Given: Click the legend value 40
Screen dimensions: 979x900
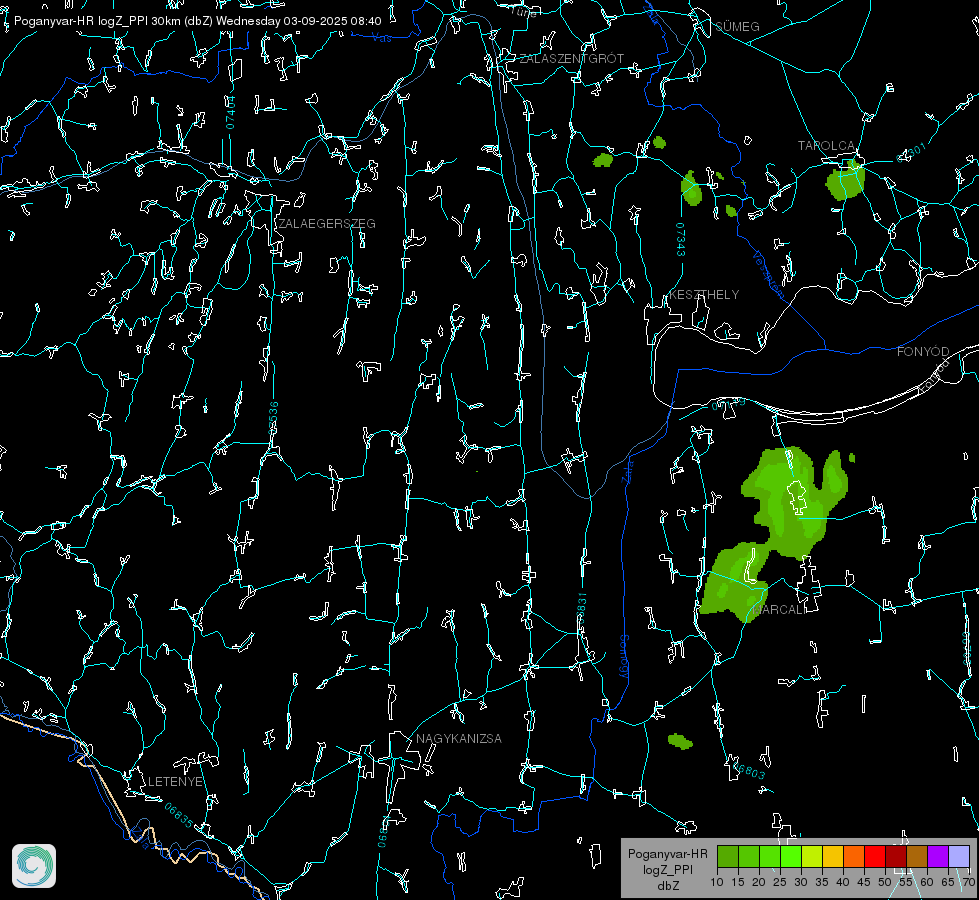Looking at the screenshot, I should coord(843,882).
